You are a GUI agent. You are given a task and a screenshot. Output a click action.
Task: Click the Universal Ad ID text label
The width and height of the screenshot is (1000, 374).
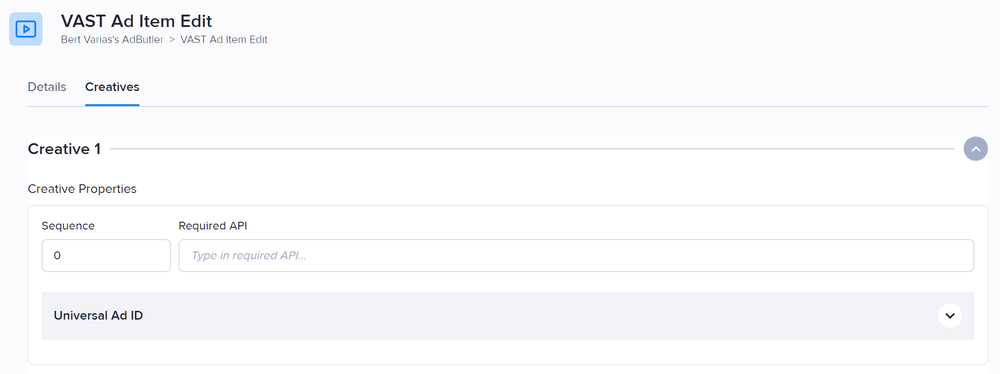point(98,315)
